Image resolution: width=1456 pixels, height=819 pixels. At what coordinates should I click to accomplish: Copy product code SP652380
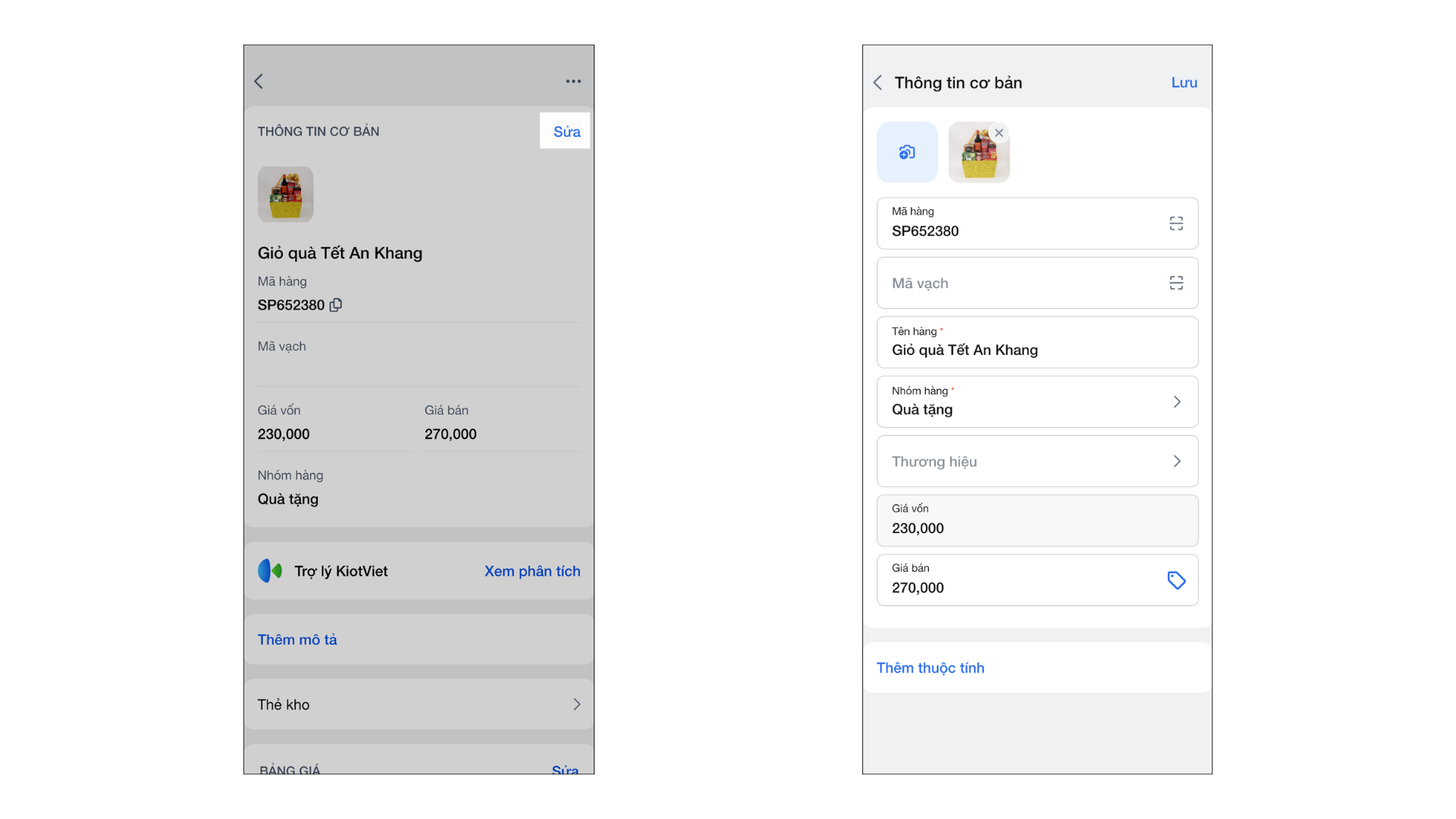[x=336, y=305]
